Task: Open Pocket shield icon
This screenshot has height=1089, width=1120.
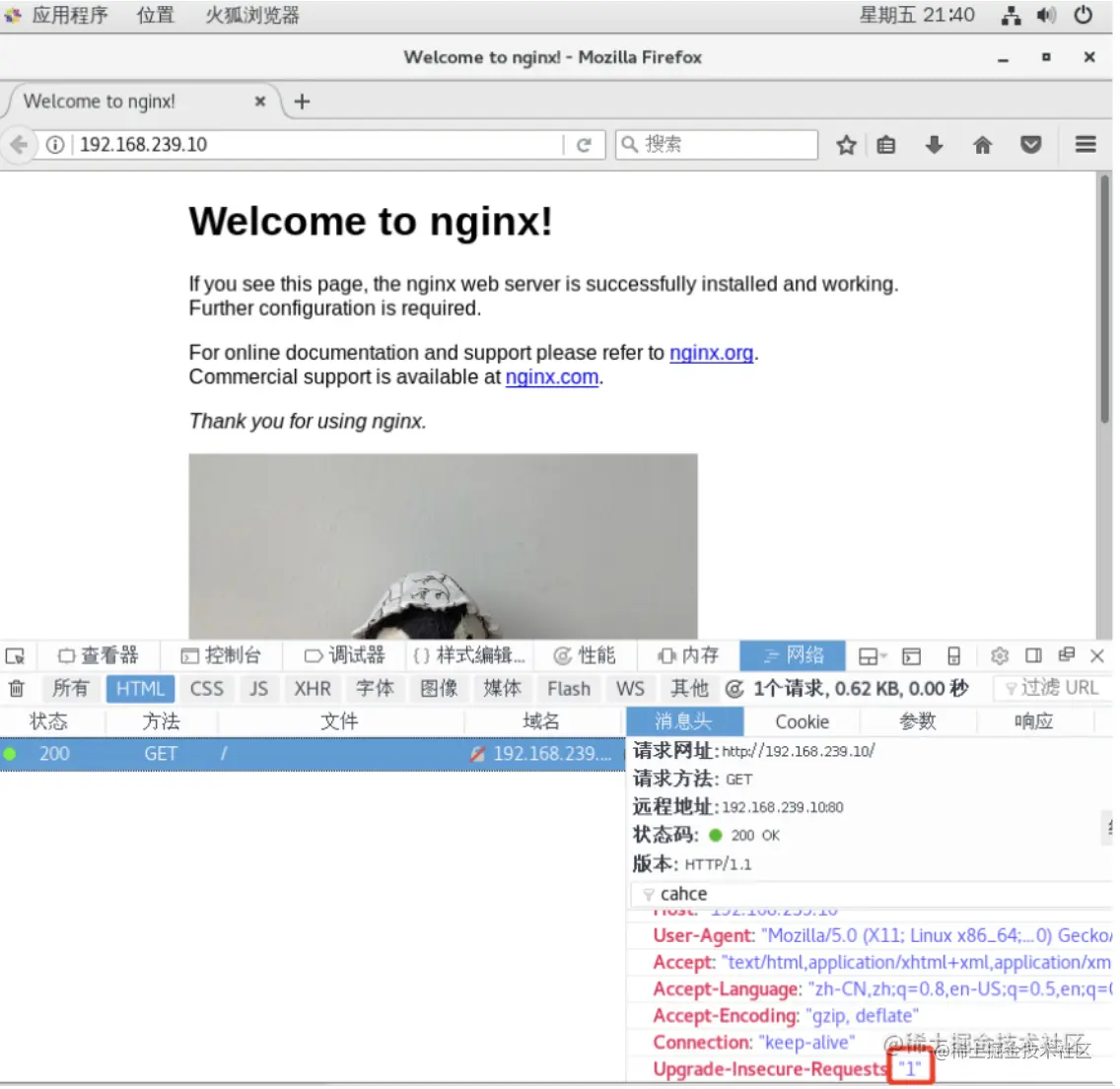Action: pos(1030,145)
